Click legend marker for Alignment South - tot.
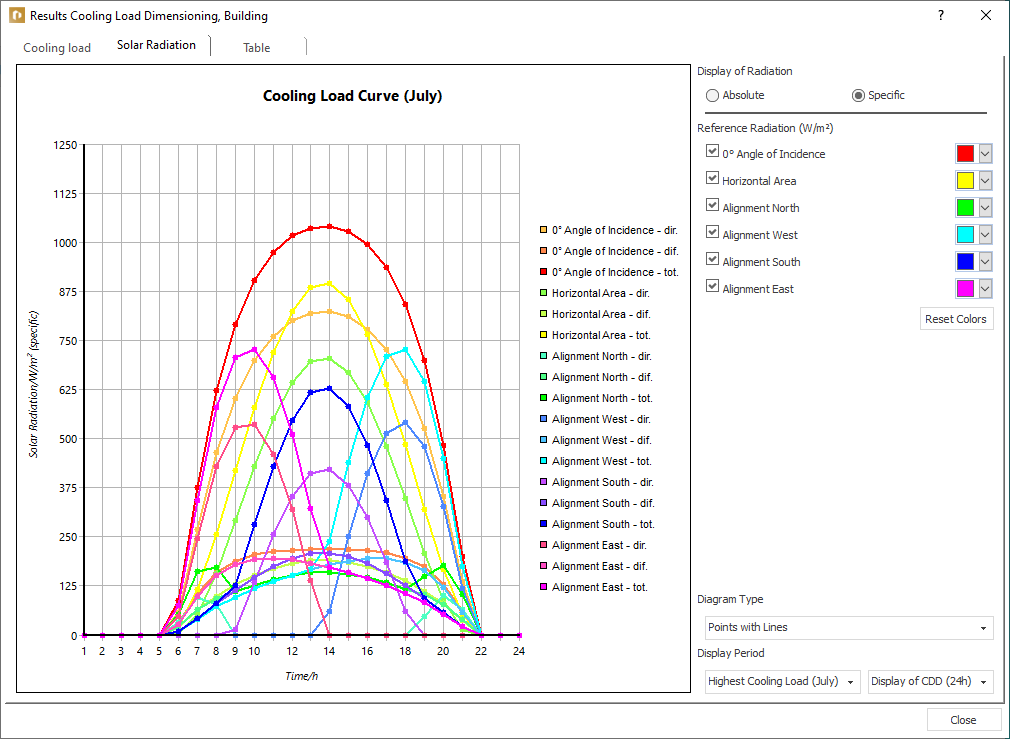Viewport: 1010px width, 739px height. pyautogui.click(x=543, y=524)
